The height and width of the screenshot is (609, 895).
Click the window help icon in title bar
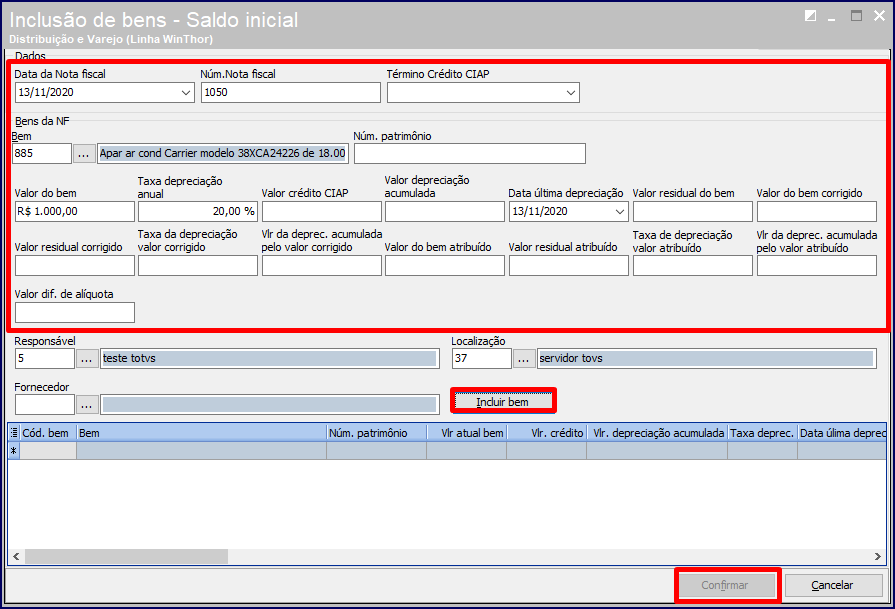pyautogui.click(x=810, y=16)
